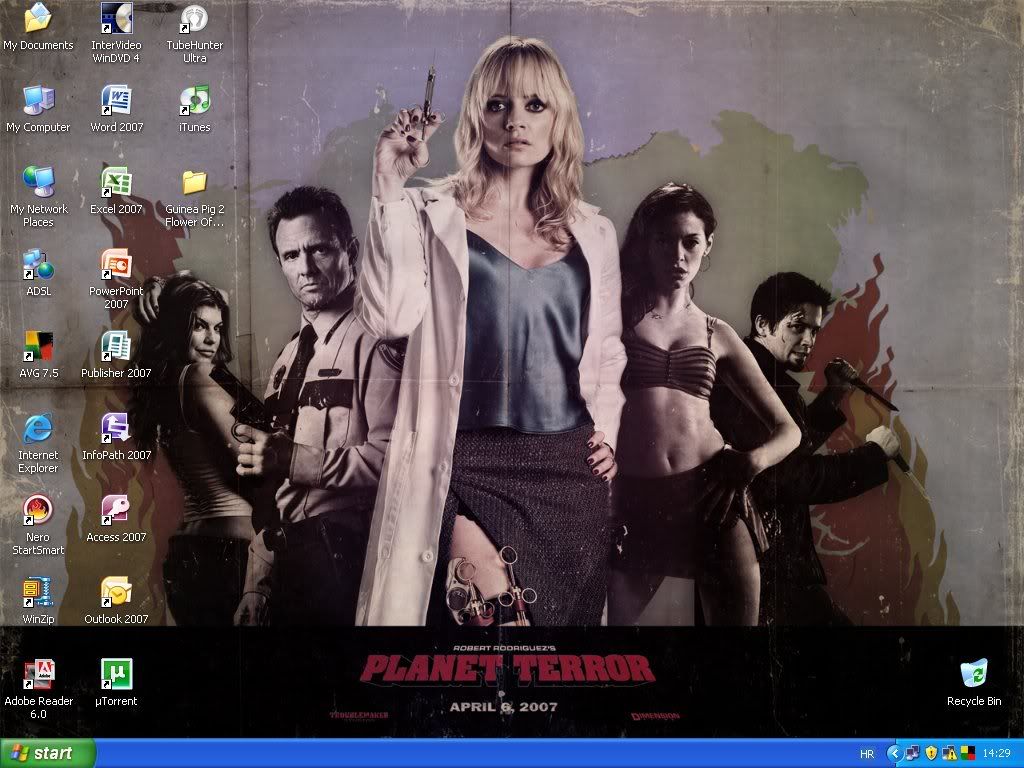Launch TubeHunter Ultra from the desktop
This screenshot has width=1024, height=768.
point(194,19)
